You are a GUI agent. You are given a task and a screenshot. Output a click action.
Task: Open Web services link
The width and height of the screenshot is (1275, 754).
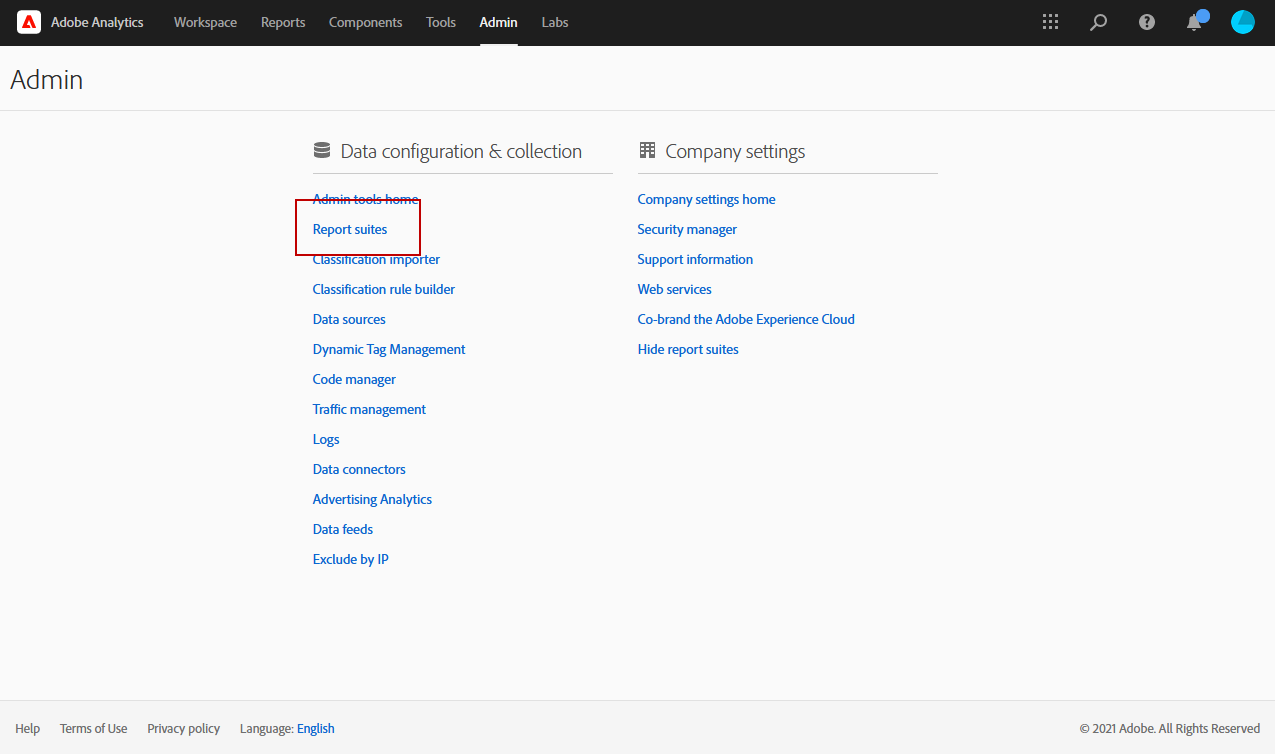tap(675, 289)
